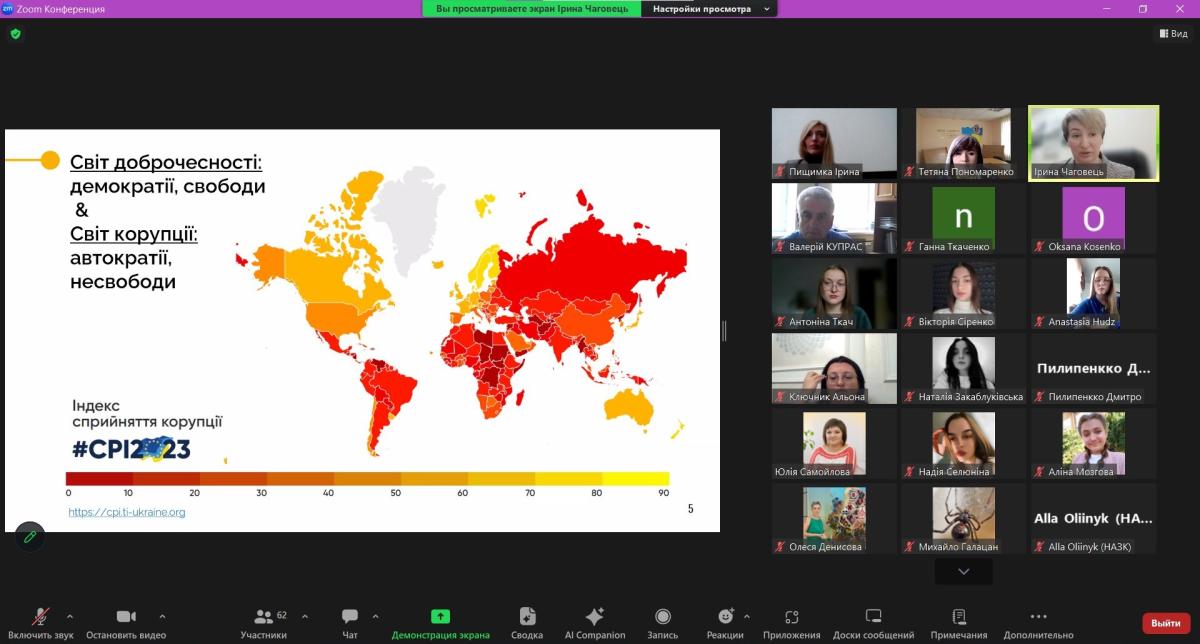
Task: Expand video options arrow beside camera
Action: click(163, 615)
